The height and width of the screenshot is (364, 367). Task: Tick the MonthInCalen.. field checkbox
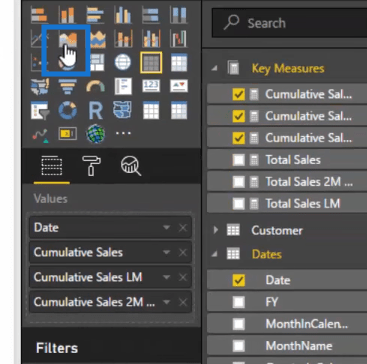click(239, 324)
